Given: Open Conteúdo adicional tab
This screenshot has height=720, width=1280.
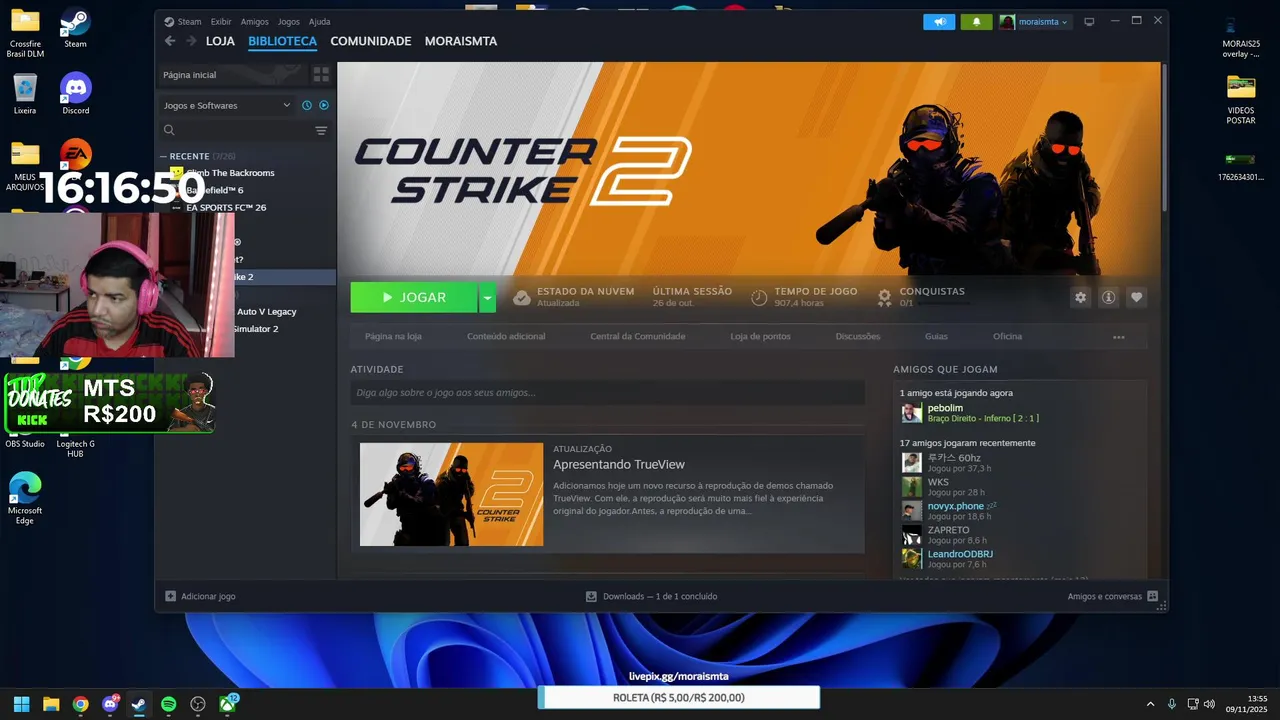Looking at the screenshot, I should [x=506, y=336].
